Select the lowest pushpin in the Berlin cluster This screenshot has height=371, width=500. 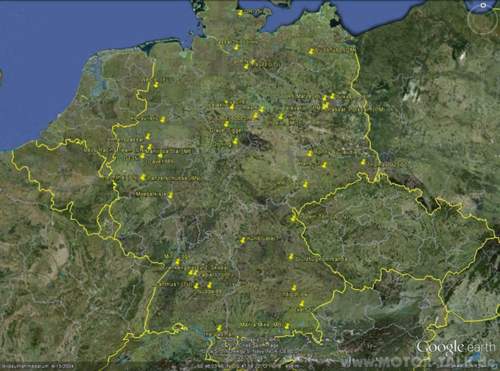tap(325, 106)
